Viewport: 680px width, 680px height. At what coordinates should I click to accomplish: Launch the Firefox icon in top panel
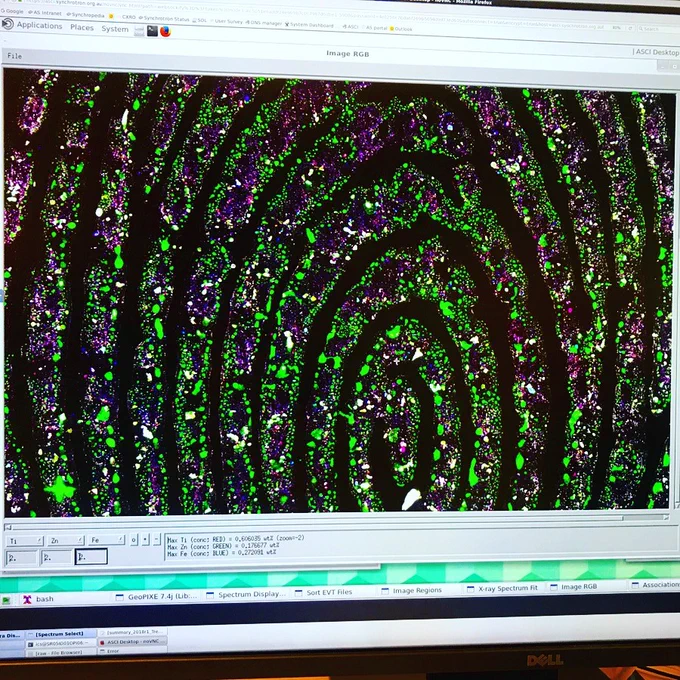pos(165,31)
